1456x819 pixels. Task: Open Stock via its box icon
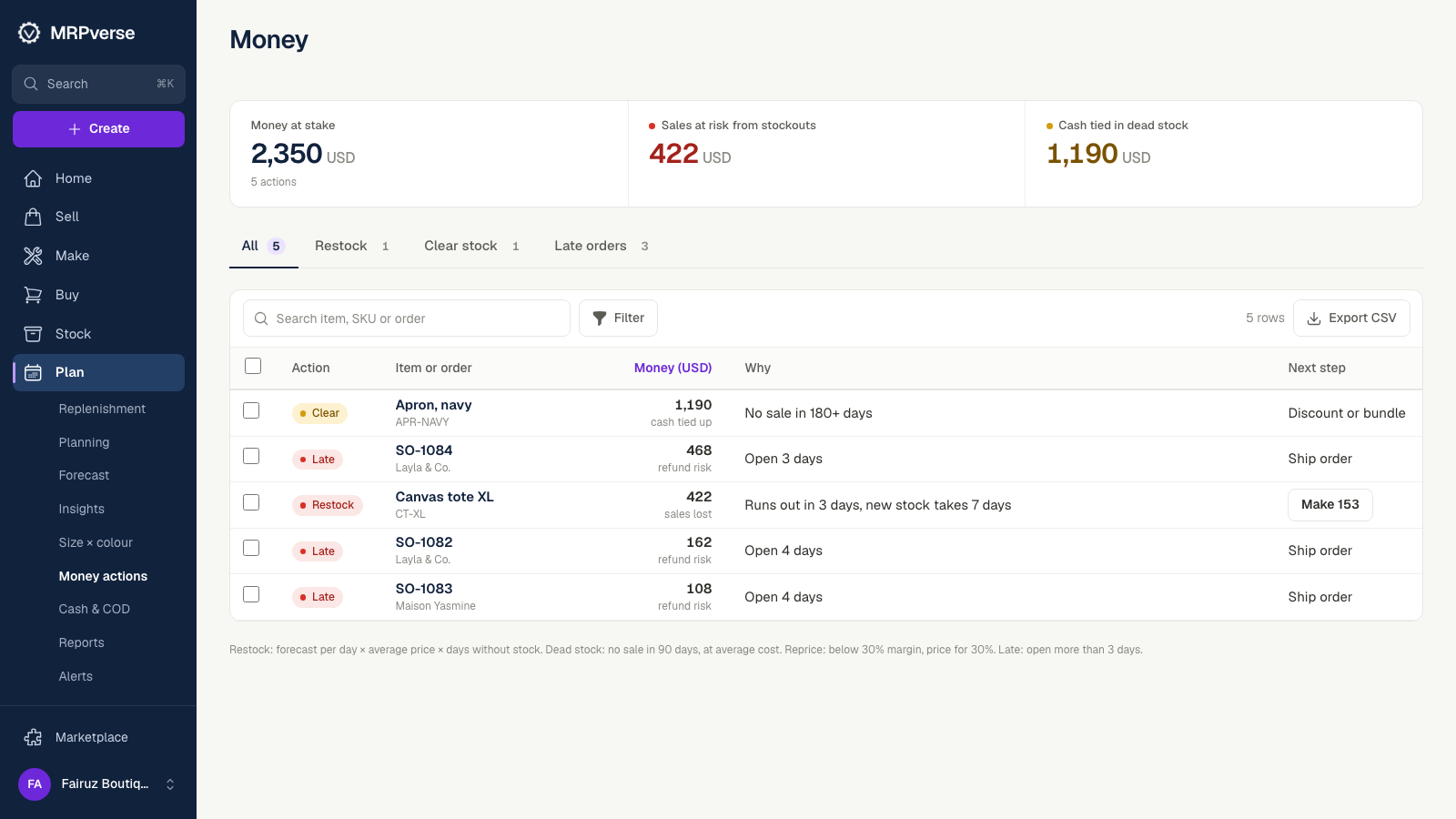[33, 334]
